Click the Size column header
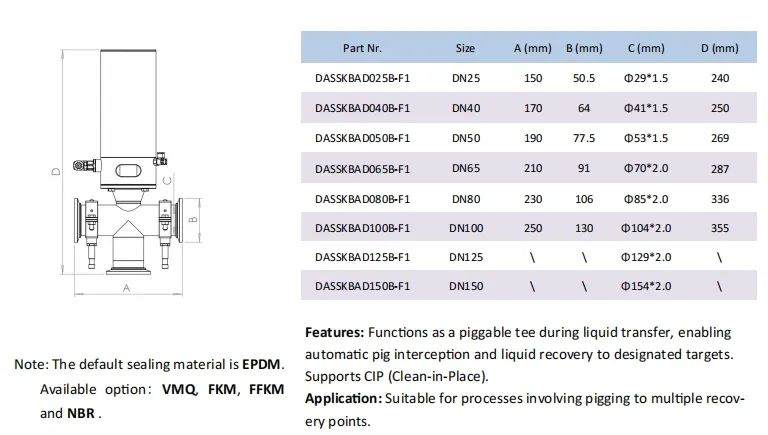This screenshot has width=768, height=435. 465,48
